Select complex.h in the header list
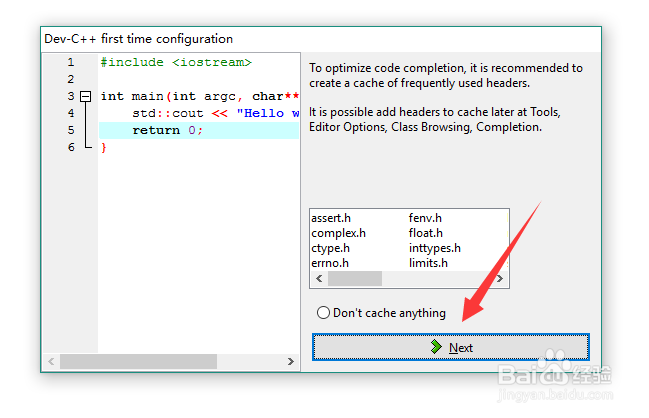 point(339,233)
